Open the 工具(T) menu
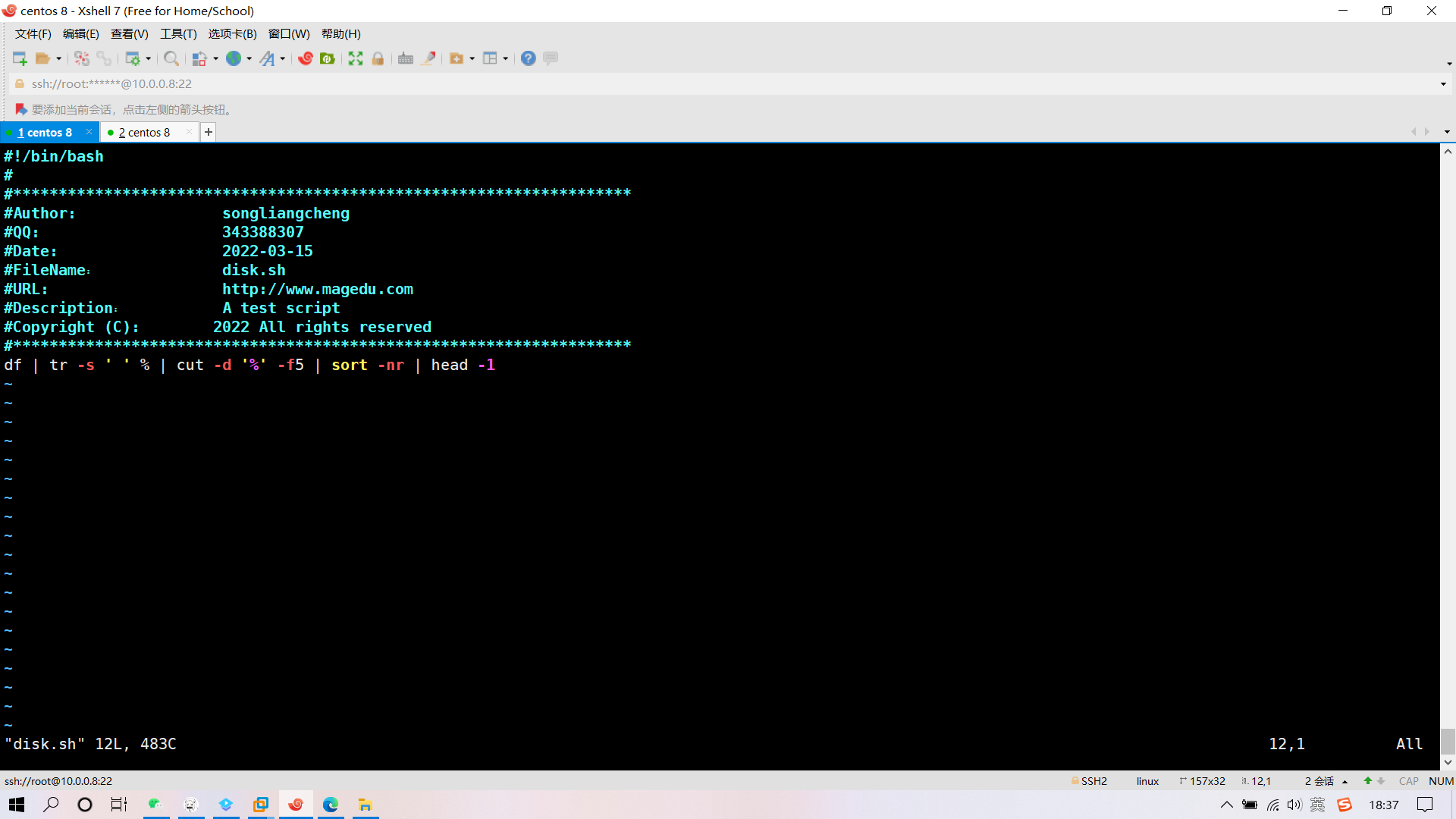This screenshot has height=819, width=1456. 178,34
